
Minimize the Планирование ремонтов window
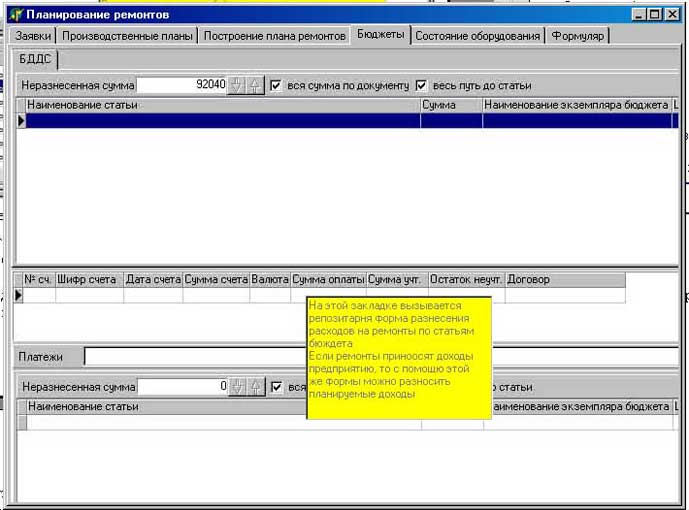[x=639, y=14]
